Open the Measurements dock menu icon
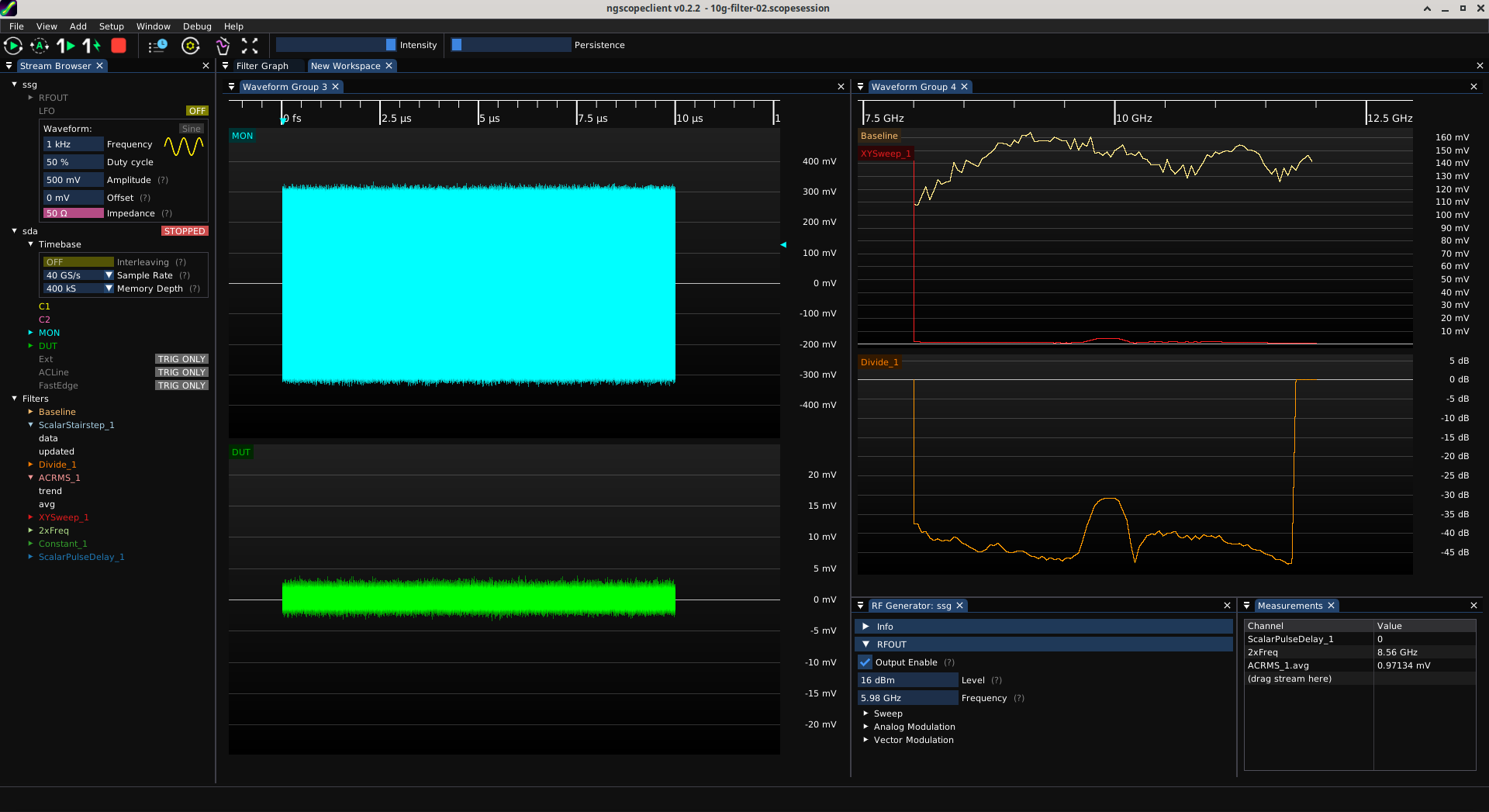 1246,606
